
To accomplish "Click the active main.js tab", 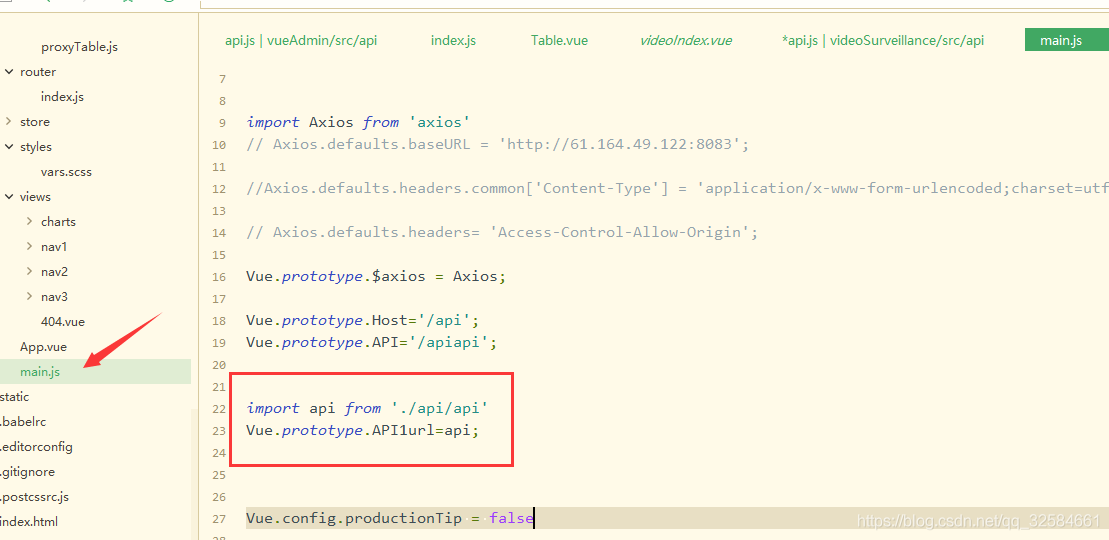I will click(1061, 40).
